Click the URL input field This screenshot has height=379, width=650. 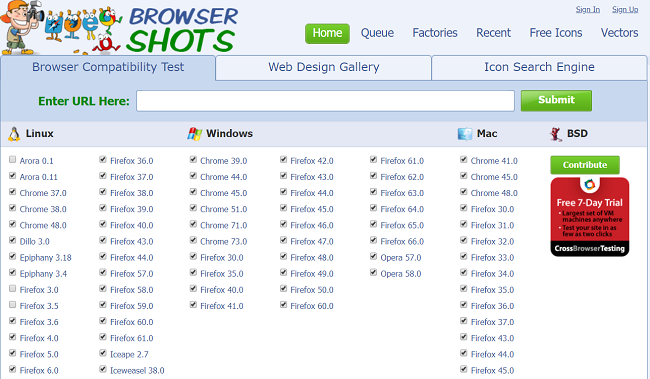tap(325, 101)
